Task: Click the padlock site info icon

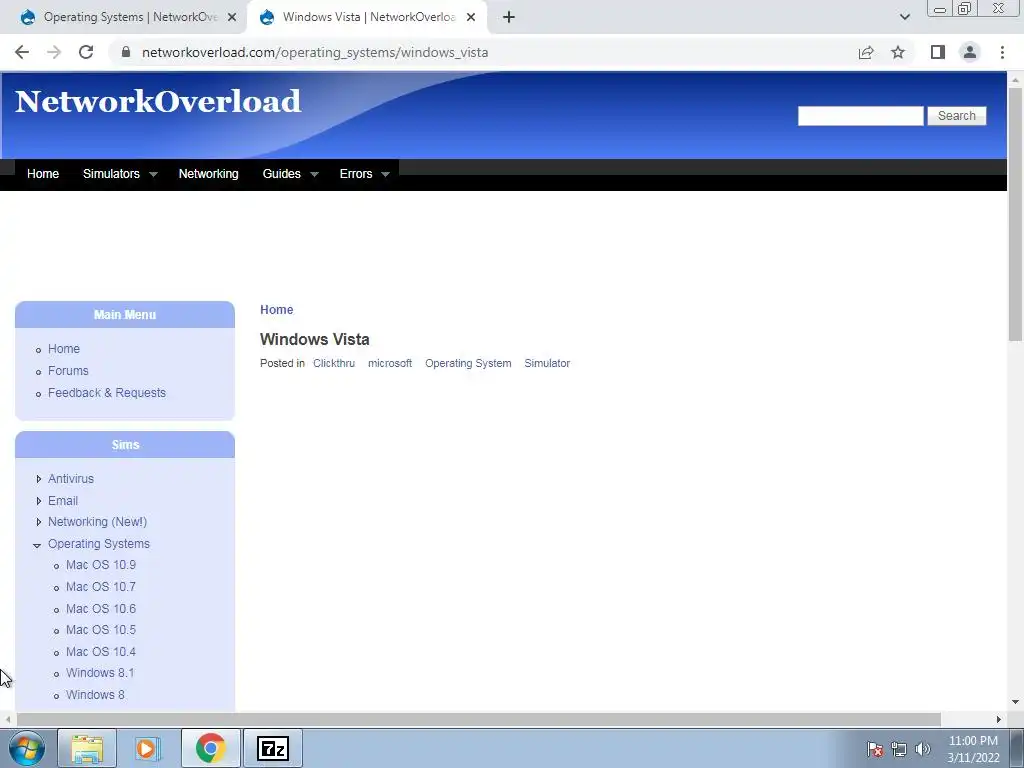Action: (126, 52)
